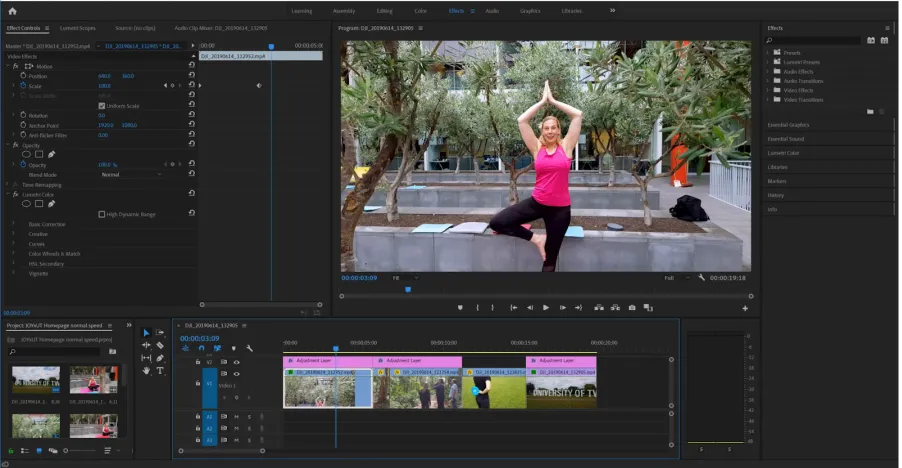The height and width of the screenshot is (468, 902).
Task: Expand Lumetri Presets folder
Action: click(x=768, y=62)
